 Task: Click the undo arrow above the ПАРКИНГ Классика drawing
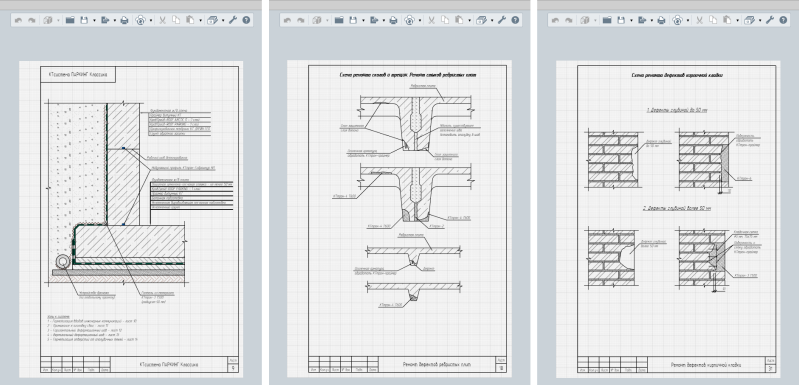pos(18,20)
